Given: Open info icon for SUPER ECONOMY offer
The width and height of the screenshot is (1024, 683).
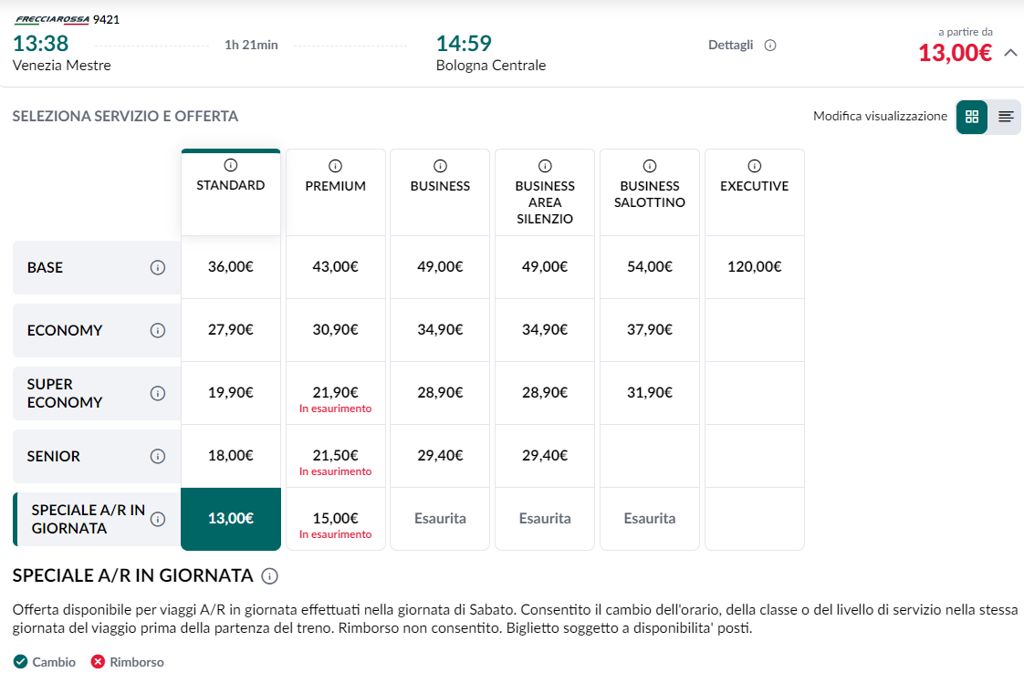Looking at the screenshot, I should 157,393.
